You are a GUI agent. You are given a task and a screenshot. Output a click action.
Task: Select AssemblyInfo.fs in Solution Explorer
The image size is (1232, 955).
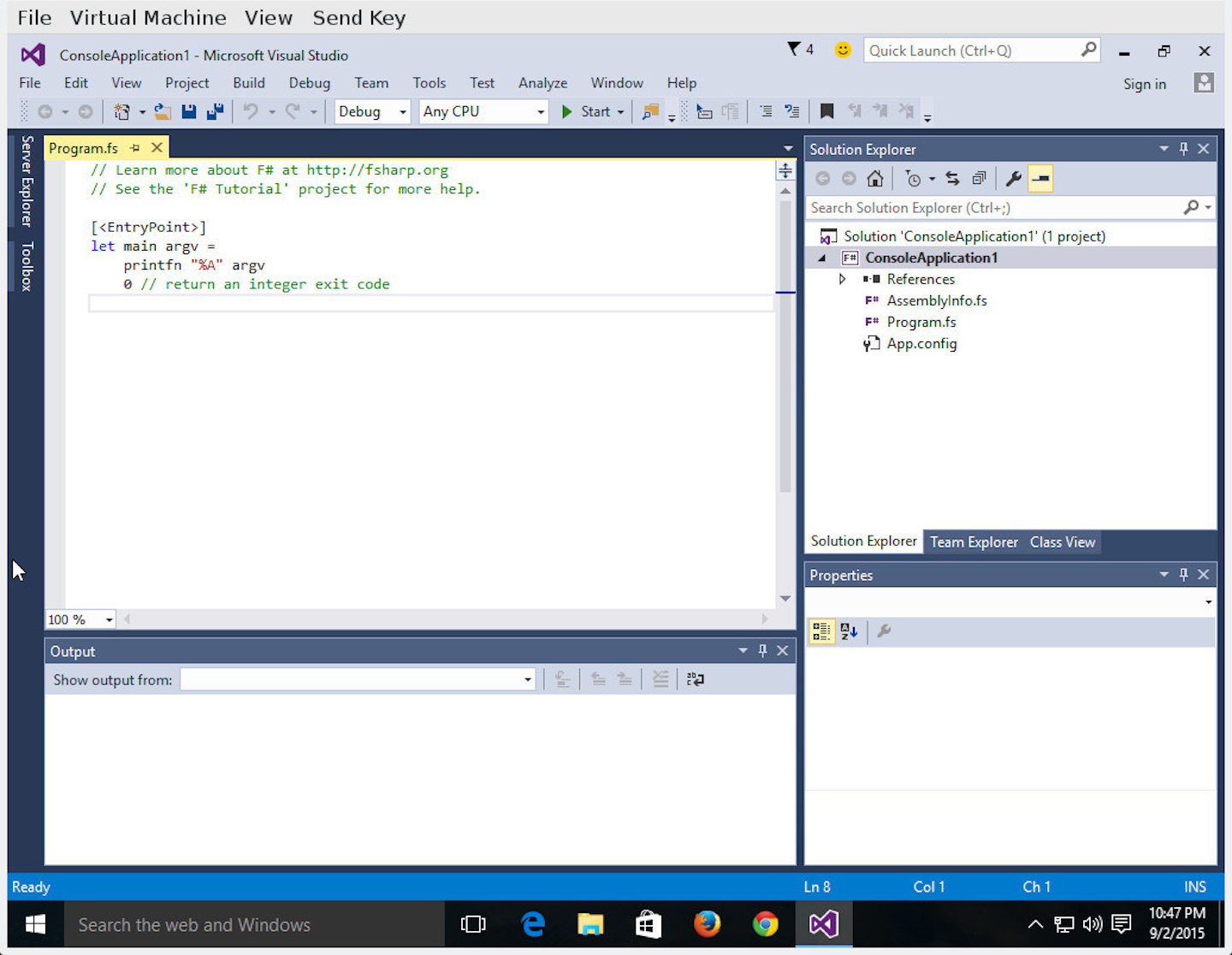pyautogui.click(x=937, y=300)
